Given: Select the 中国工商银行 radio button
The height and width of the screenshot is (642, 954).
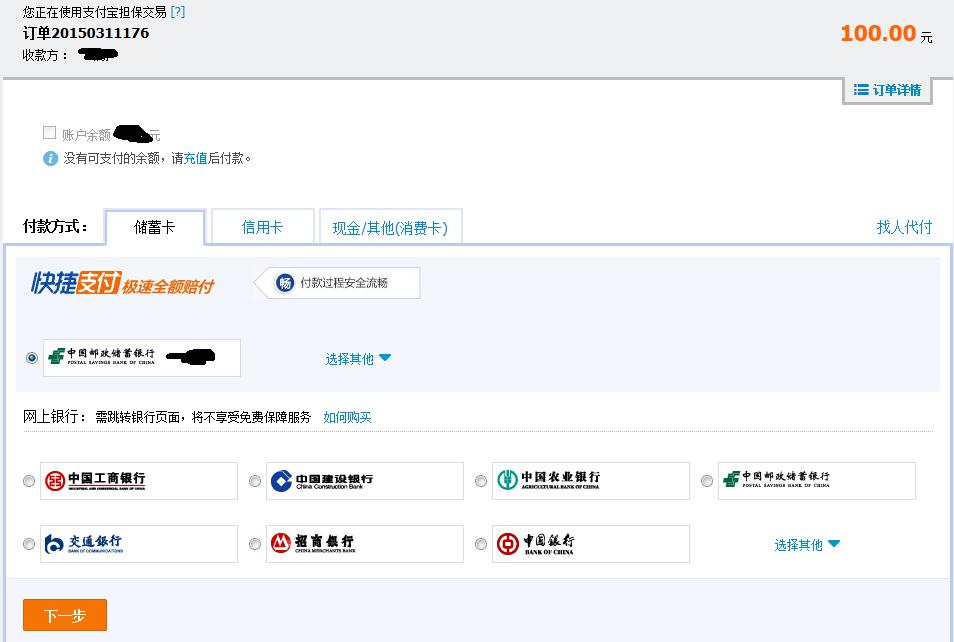Looking at the screenshot, I should coord(29,481).
